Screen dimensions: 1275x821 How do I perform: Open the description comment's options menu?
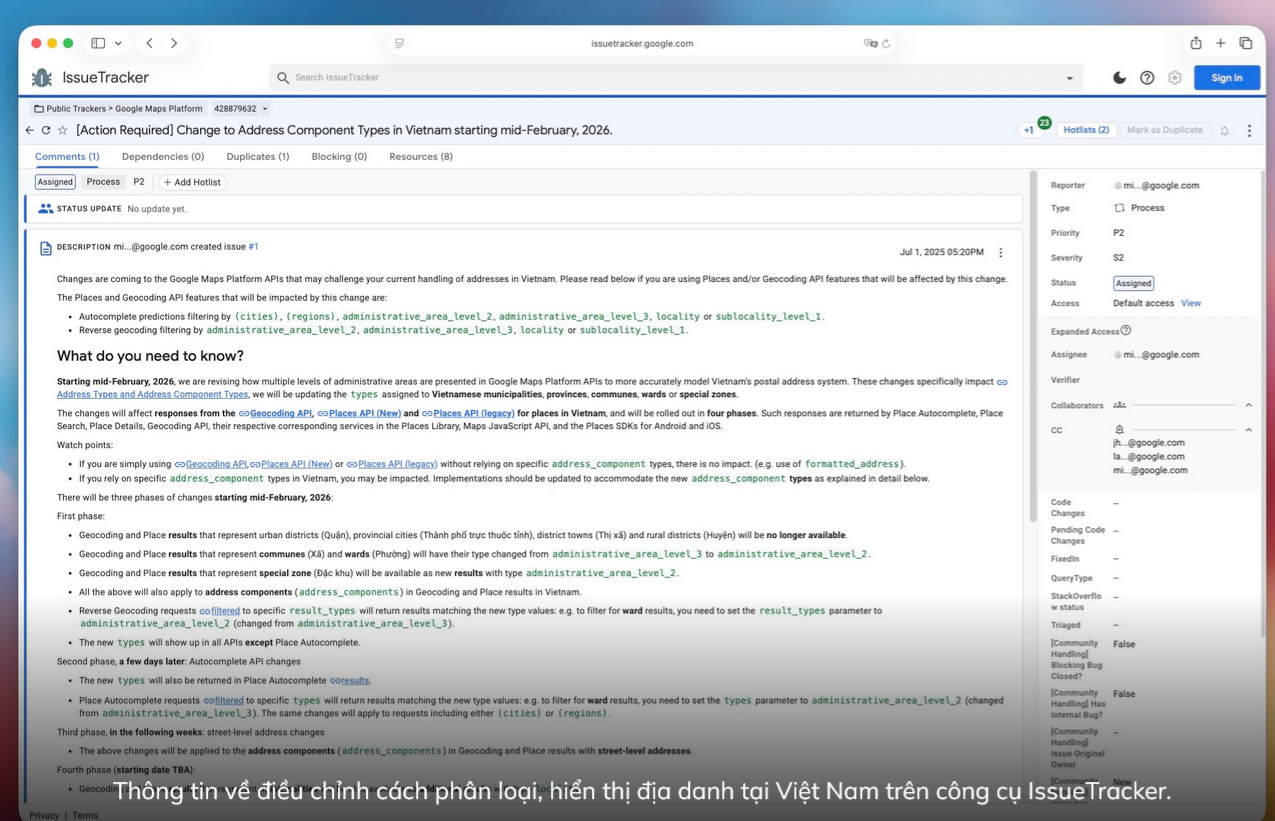click(x=1000, y=253)
